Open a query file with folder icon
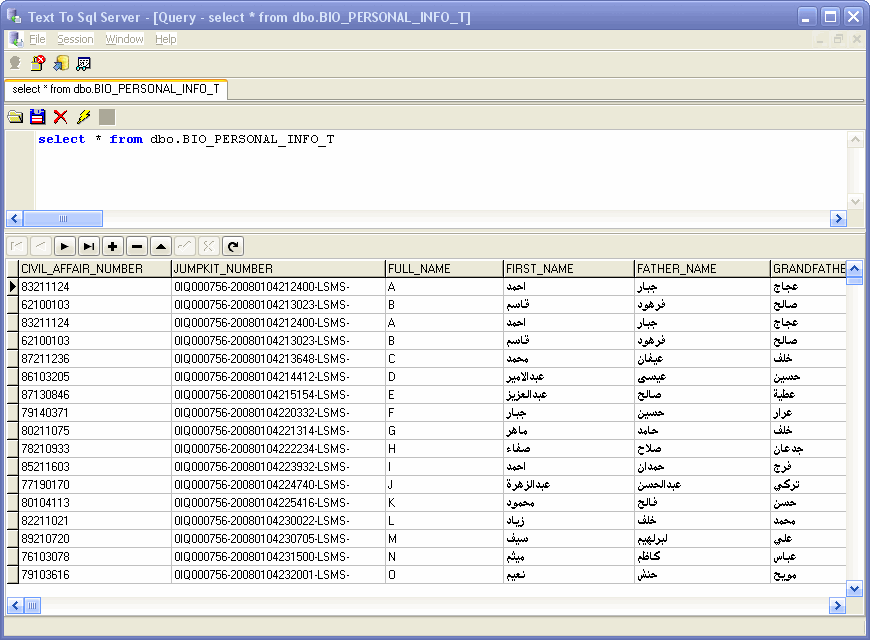 click(x=15, y=117)
